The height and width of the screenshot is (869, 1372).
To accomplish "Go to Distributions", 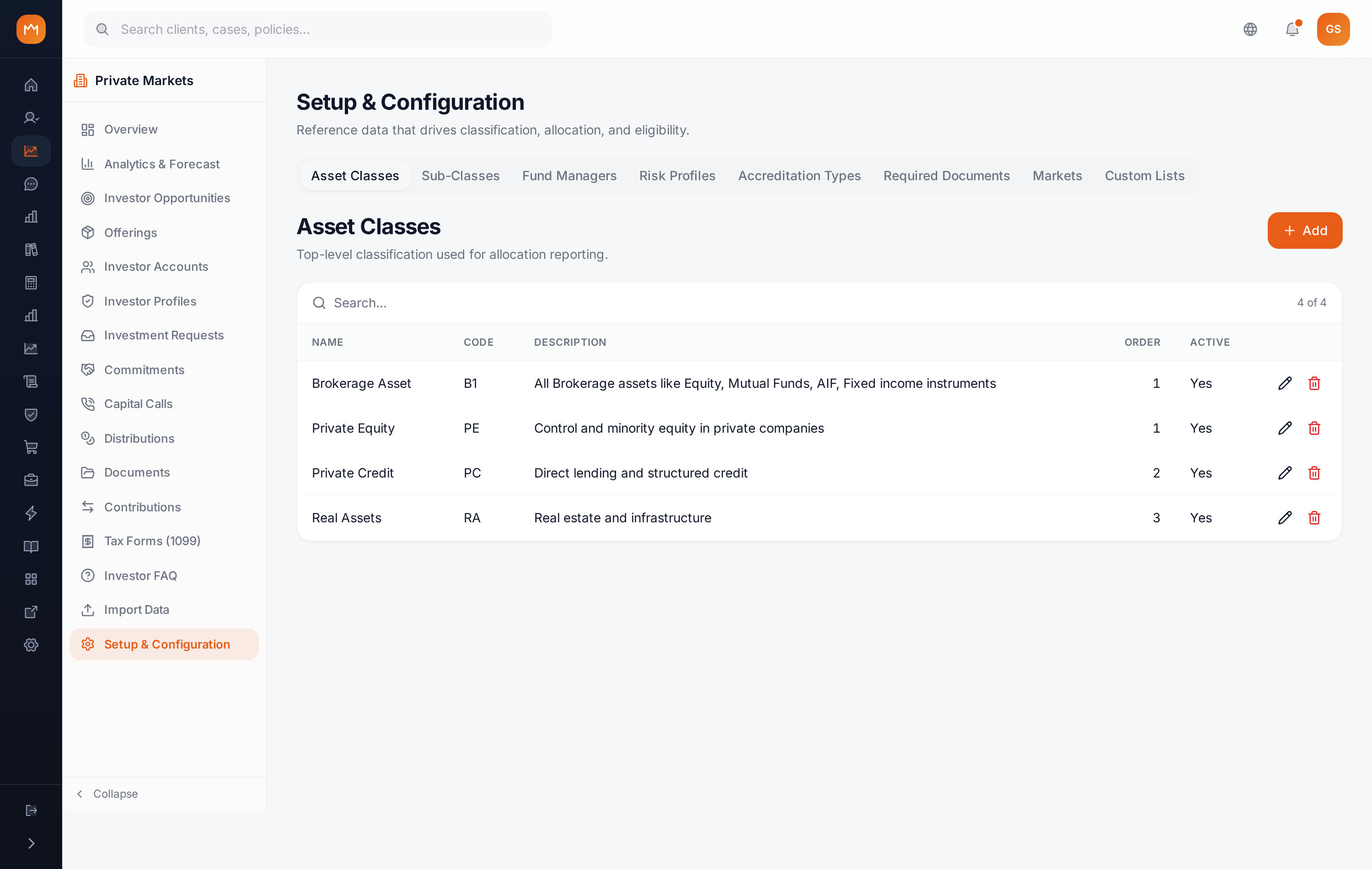I will [x=164, y=439].
